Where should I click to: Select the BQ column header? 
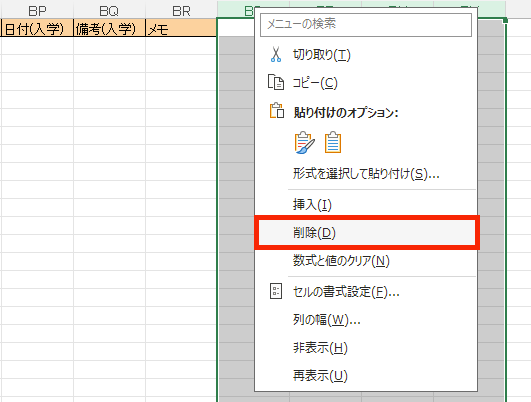pyautogui.click(x=109, y=10)
